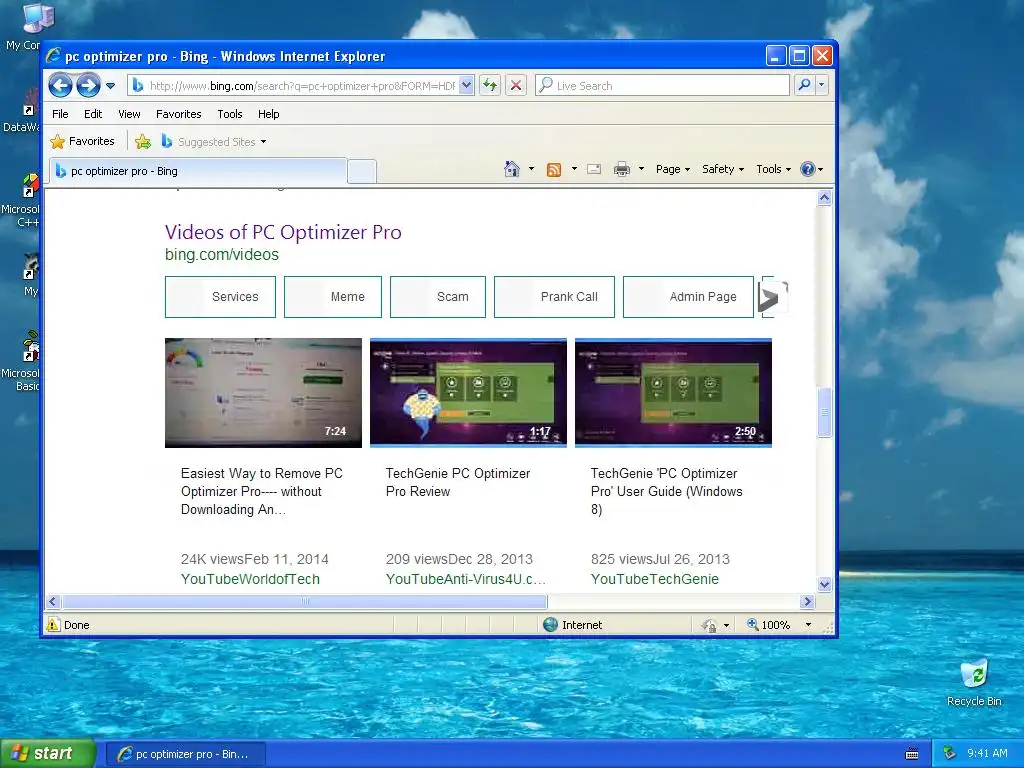Activate the 'pc optimizer pro - Bin...' taskbar button
The image size is (1024, 768).
coord(185,754)
